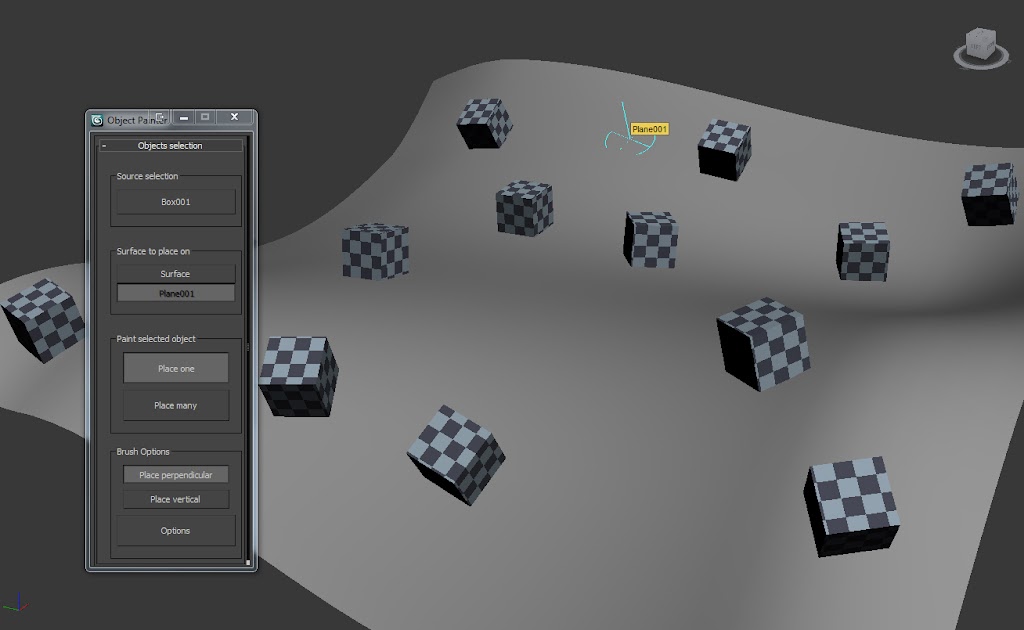Click the Plane001 tooltip label in viewport
The width and height of the screenshot is (1024, 630).
point(649,129)
